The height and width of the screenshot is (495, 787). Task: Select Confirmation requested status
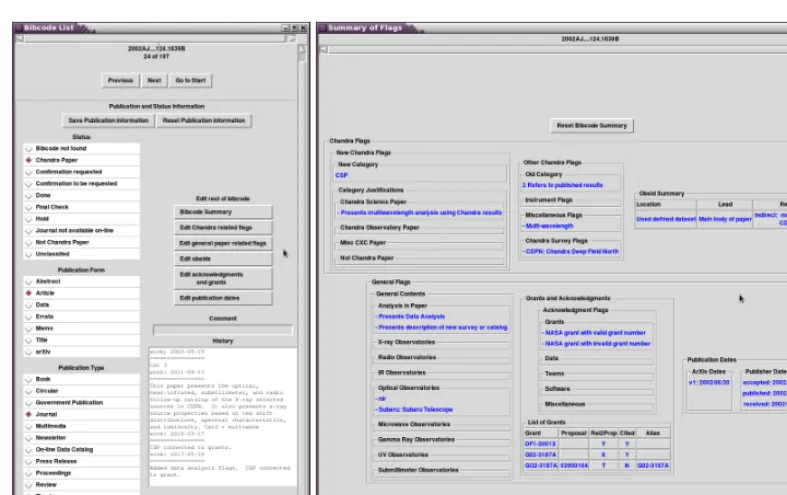coord(81,172)
